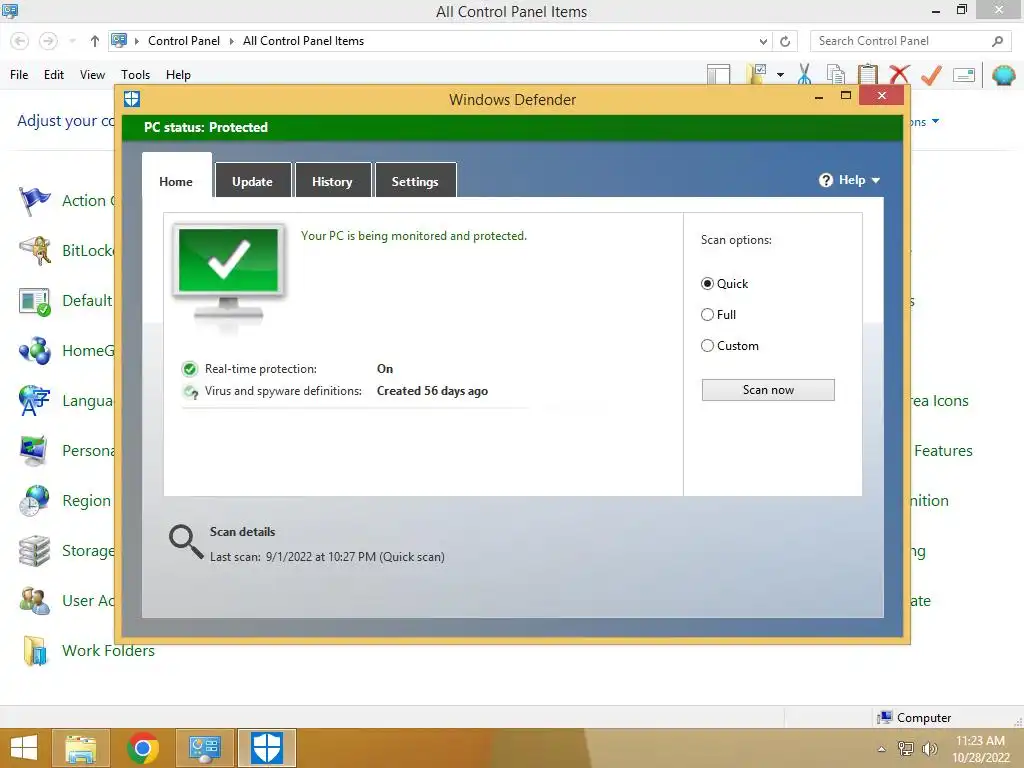Click the Cut scissors icon in Control Panel toolbar

(x=805, y=74)
